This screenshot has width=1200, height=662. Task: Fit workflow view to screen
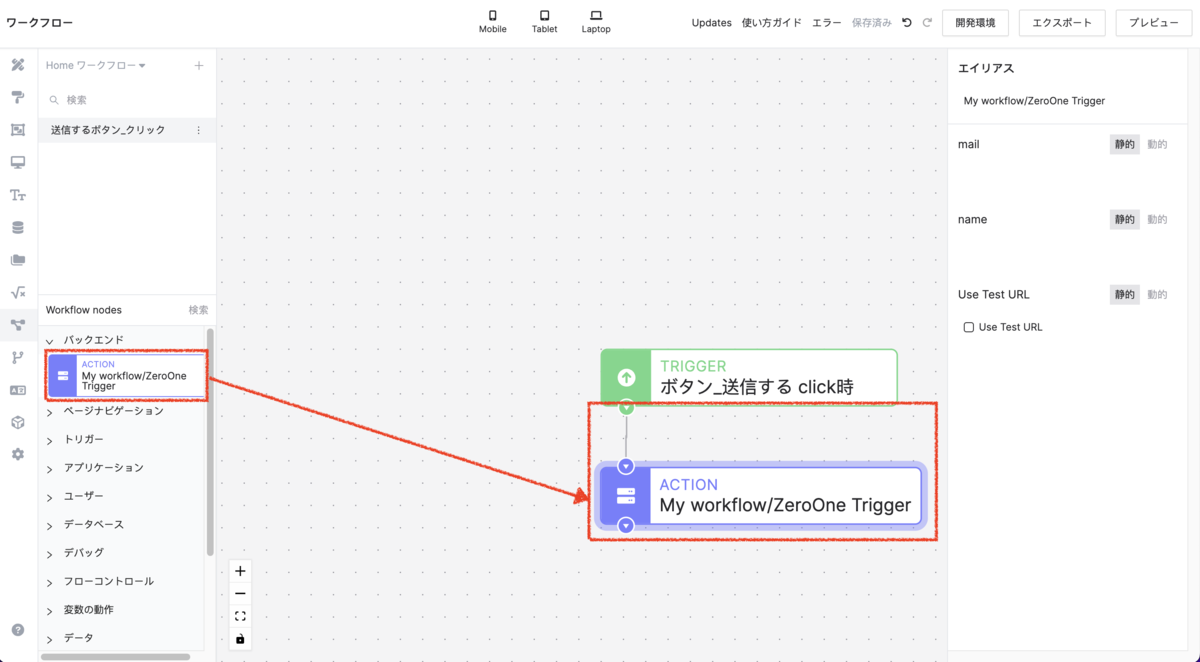[240, 616]
